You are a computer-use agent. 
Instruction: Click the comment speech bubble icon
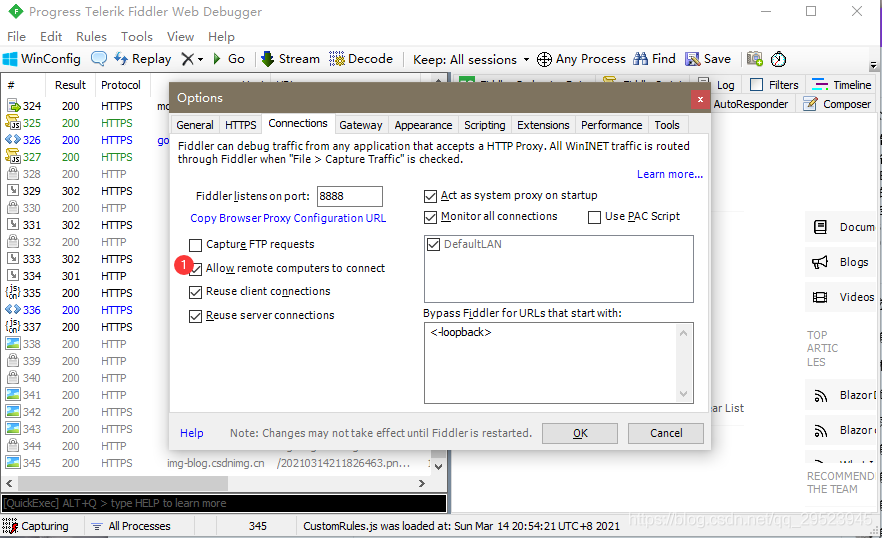pos(98,59)
